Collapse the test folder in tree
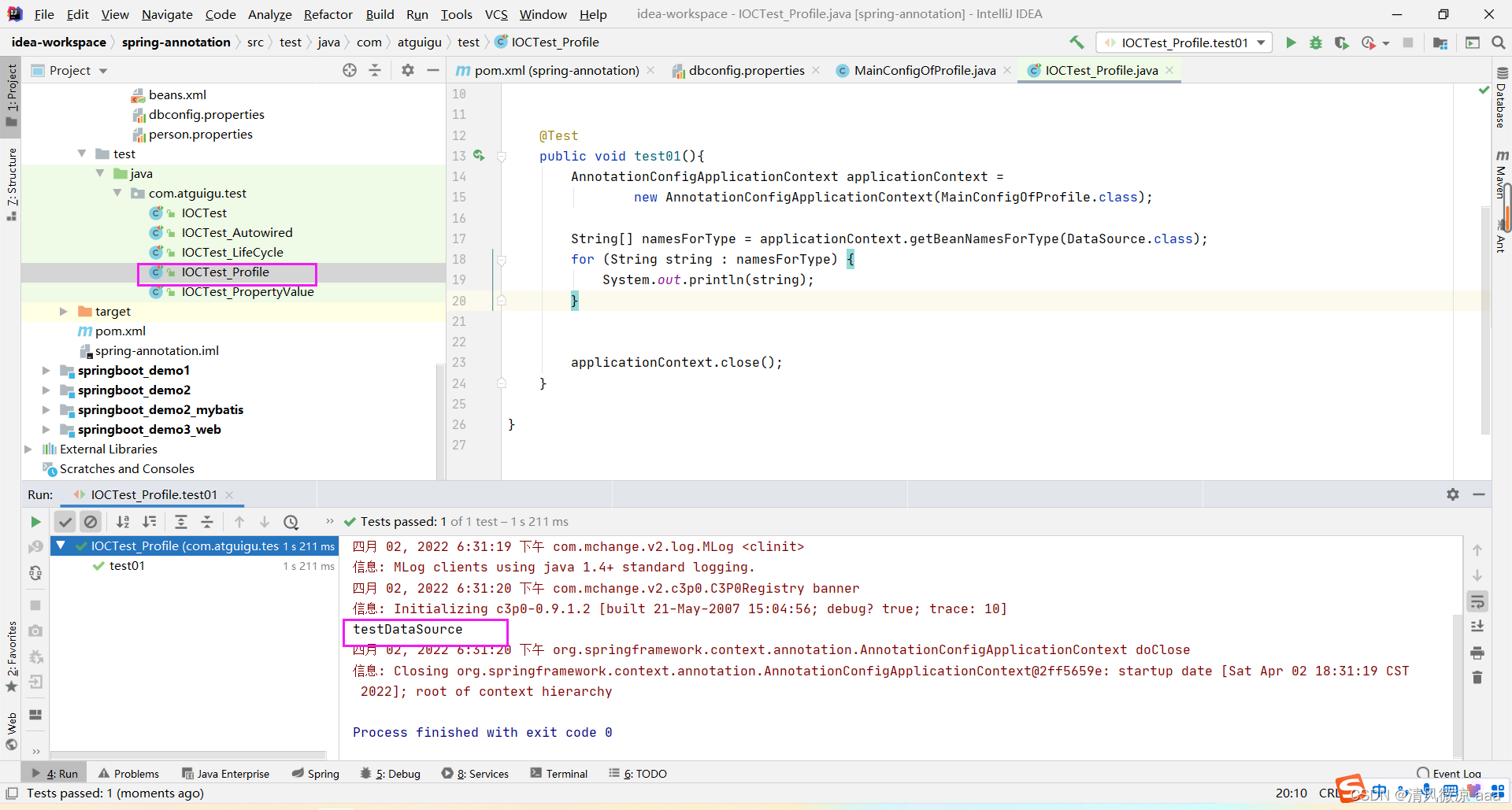Image resolution: width=1512 pixels, height=810 pixels. point(82,153)
